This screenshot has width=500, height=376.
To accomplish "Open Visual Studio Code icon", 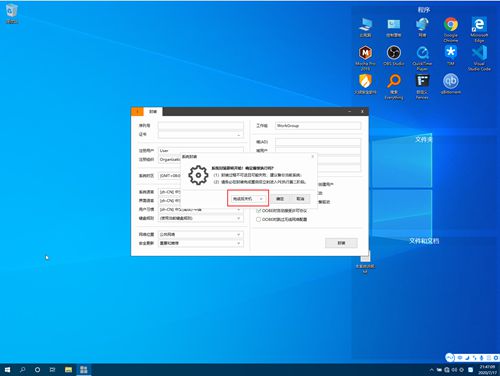I will [479, 58].
